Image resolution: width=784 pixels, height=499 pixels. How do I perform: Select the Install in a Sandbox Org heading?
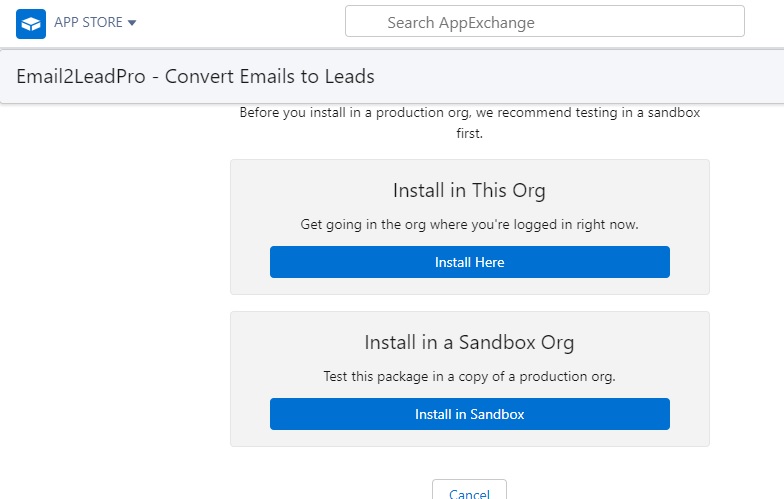[469, 342]
